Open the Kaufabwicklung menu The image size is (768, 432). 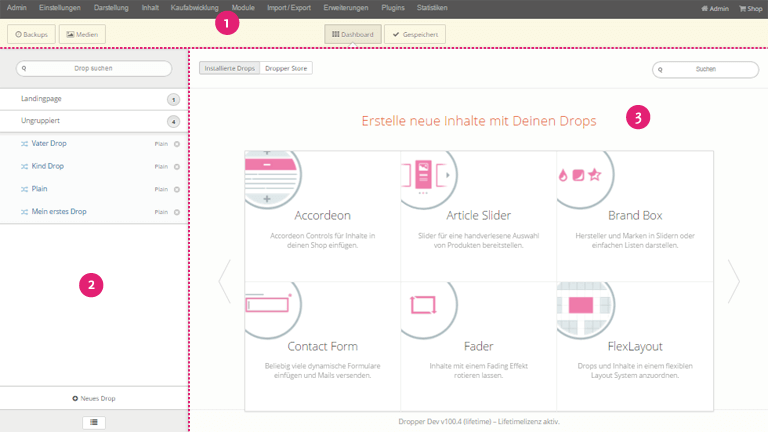(197, 8)
